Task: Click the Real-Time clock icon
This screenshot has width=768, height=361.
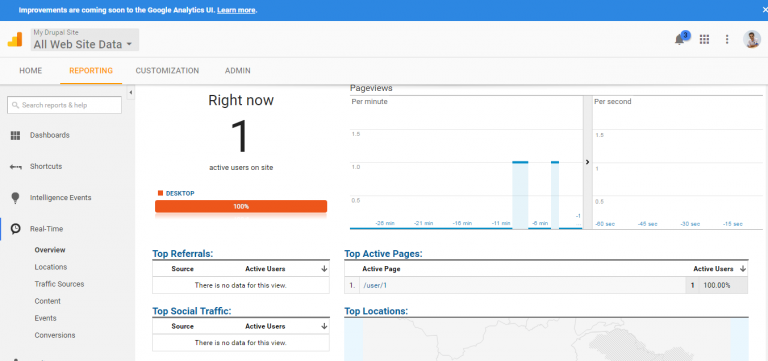Action: (16, 229)
